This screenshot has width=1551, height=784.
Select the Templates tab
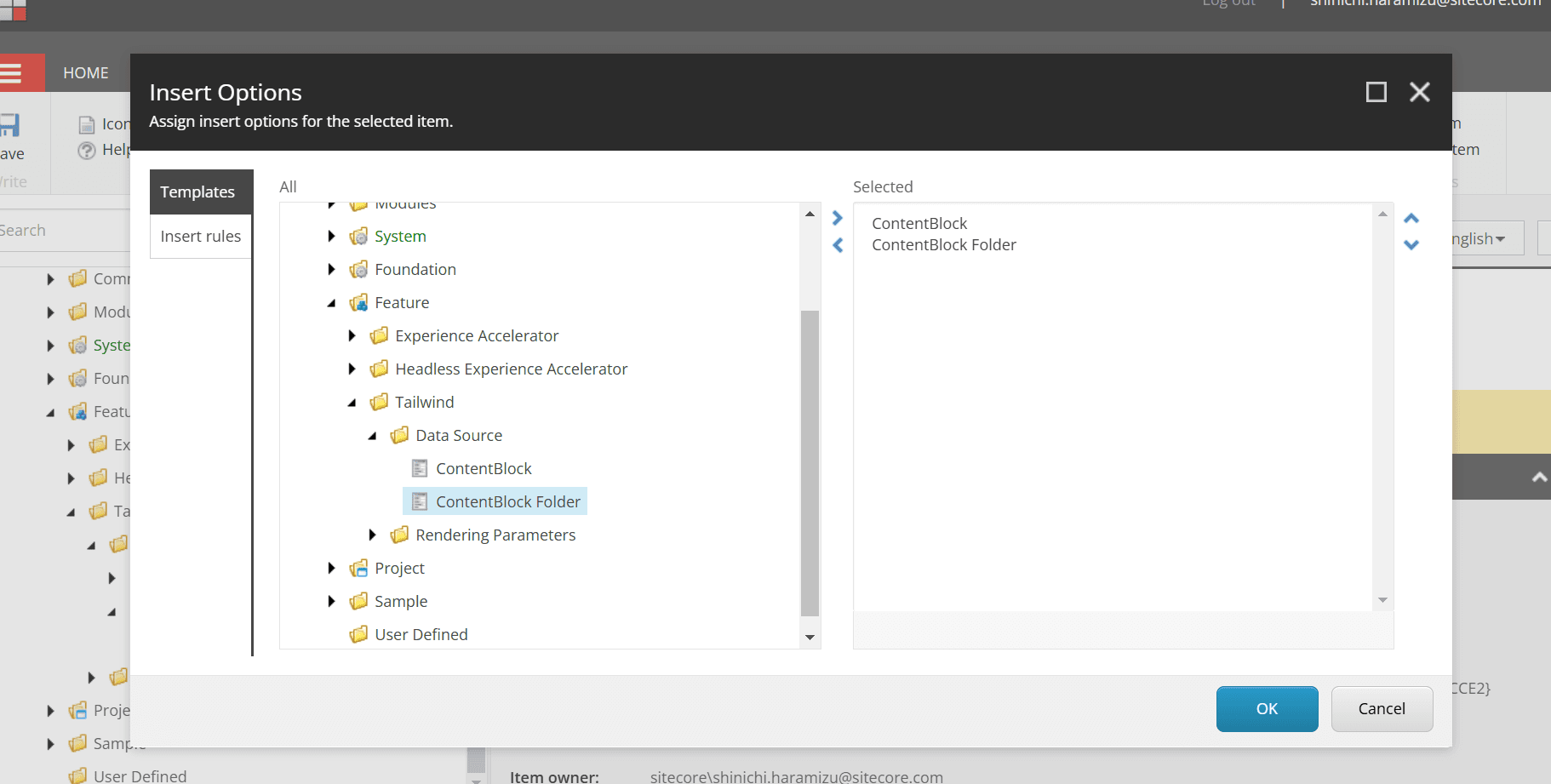tap(197, 192)
